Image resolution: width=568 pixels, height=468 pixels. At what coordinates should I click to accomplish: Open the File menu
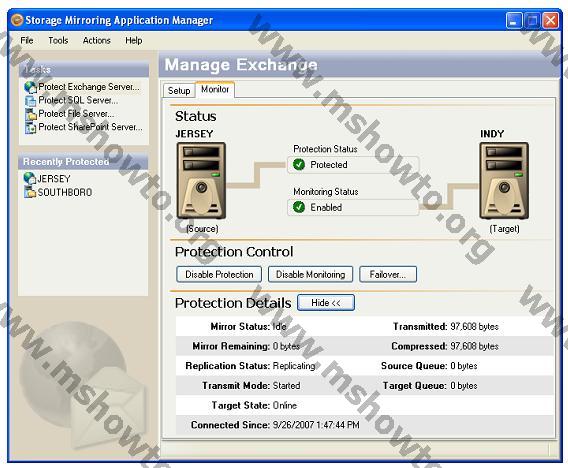pyautogui.click(x=27, y=40)
